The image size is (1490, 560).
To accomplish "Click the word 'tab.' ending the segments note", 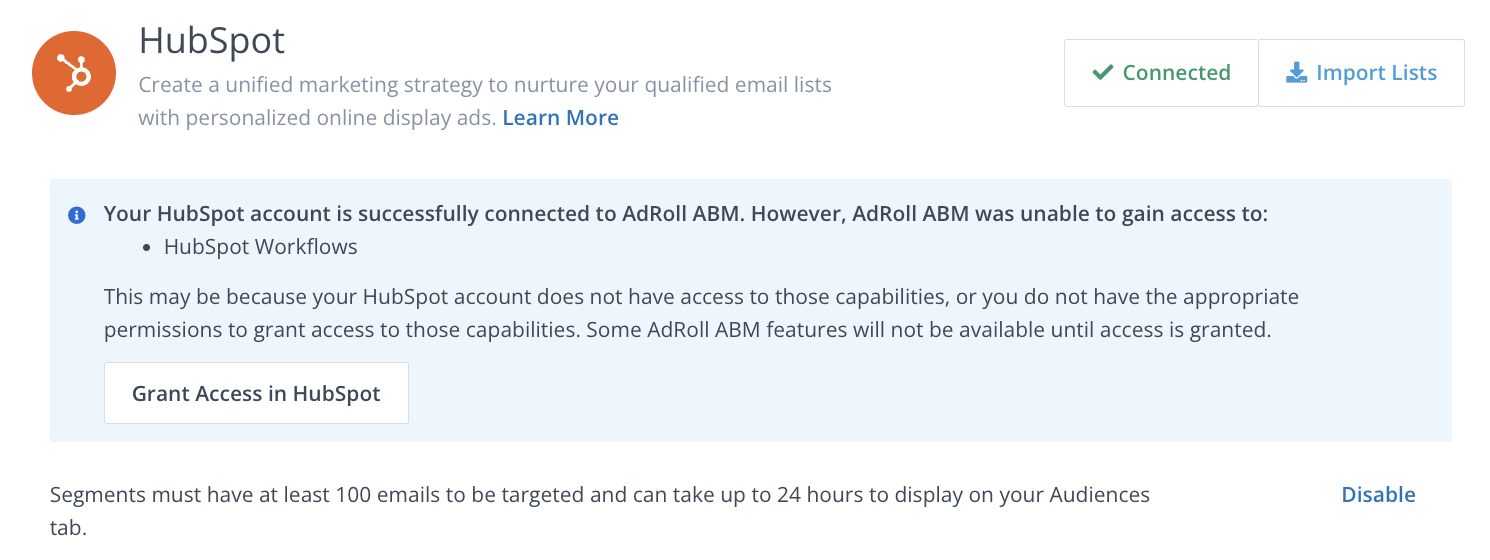I will tap(69, 527).
